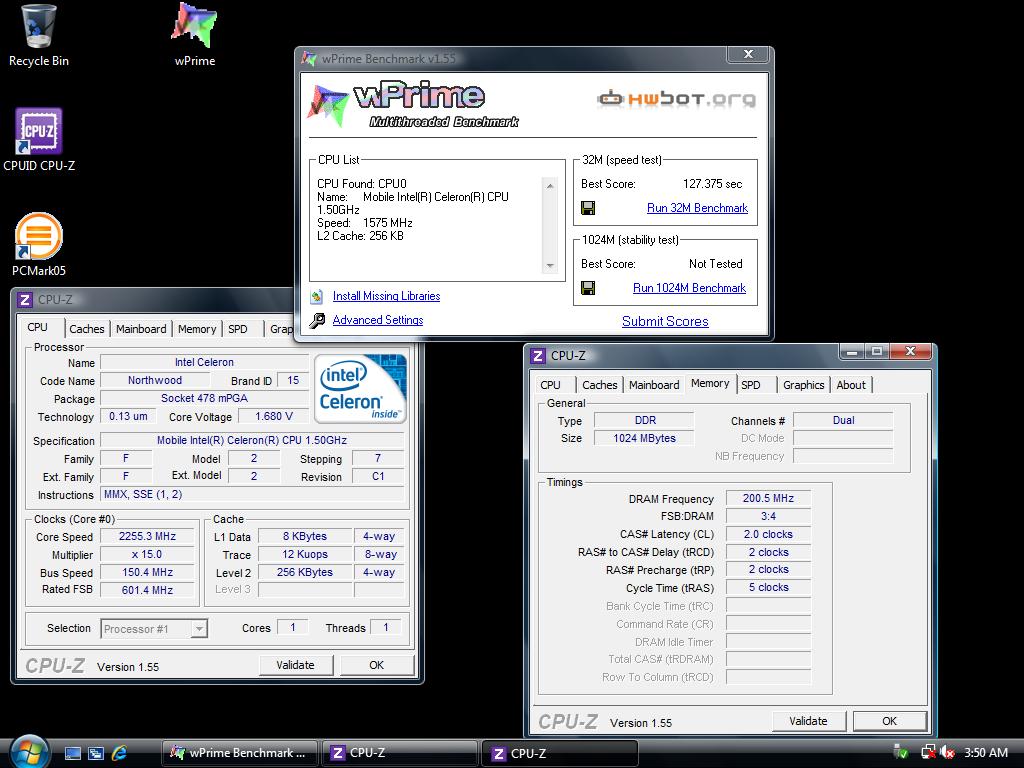Select CPU tab in left CPU-Z window
1024x768 pixels.
click(37, 327)
